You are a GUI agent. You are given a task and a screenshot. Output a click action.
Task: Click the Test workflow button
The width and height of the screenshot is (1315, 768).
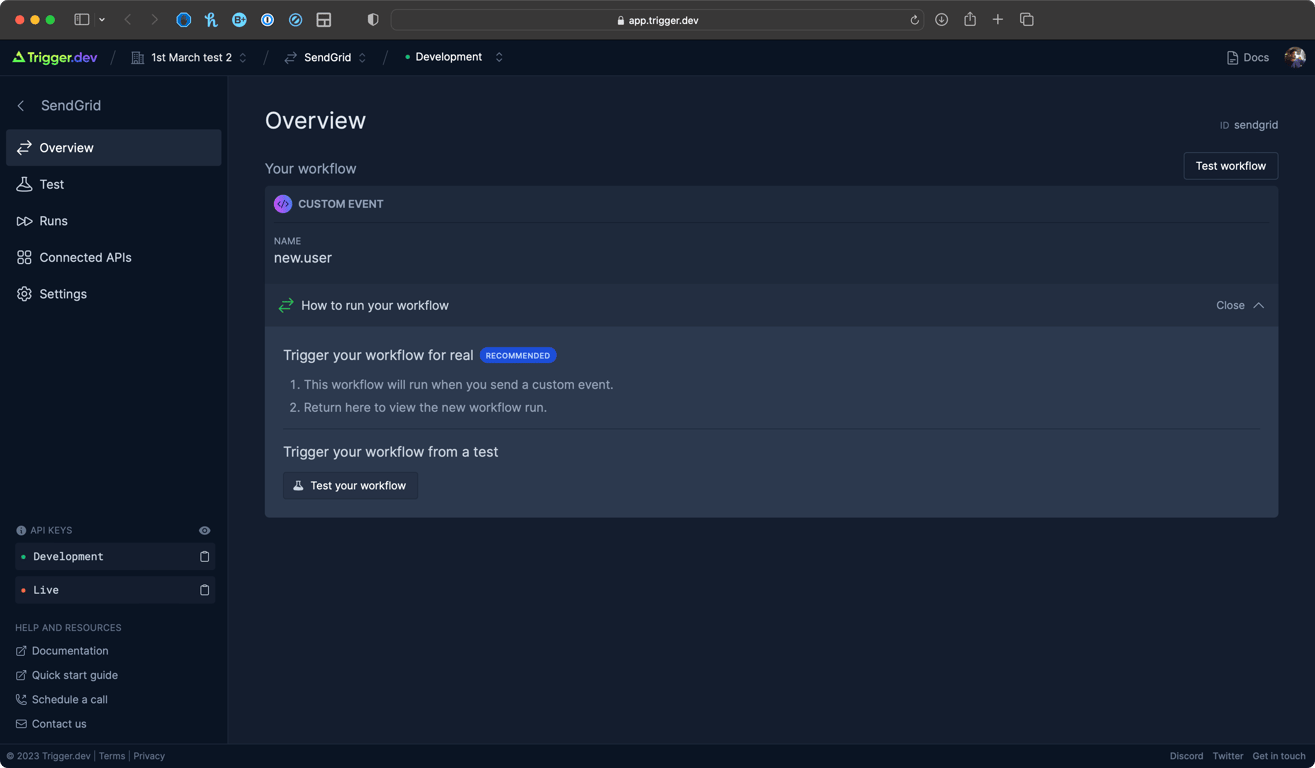pyautogui.click(x=1230, y=166)
